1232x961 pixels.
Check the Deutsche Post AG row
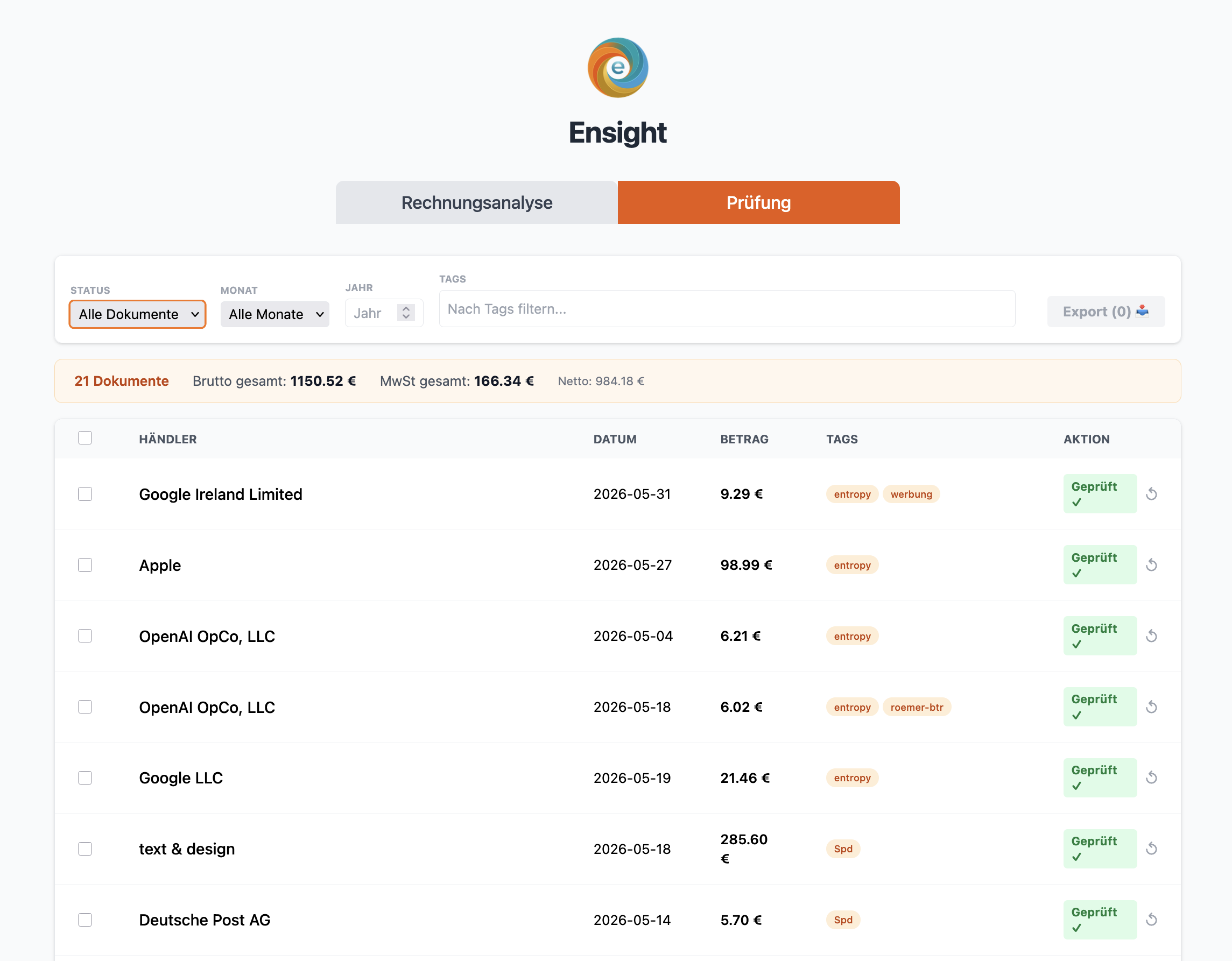(85, 920)
